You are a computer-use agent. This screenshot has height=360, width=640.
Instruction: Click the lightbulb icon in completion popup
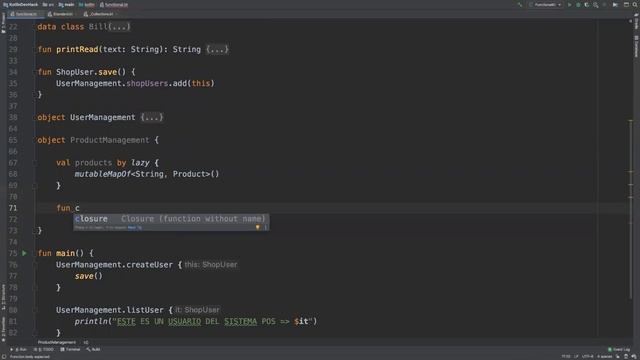pyautogui.click(x=258, y=227)
